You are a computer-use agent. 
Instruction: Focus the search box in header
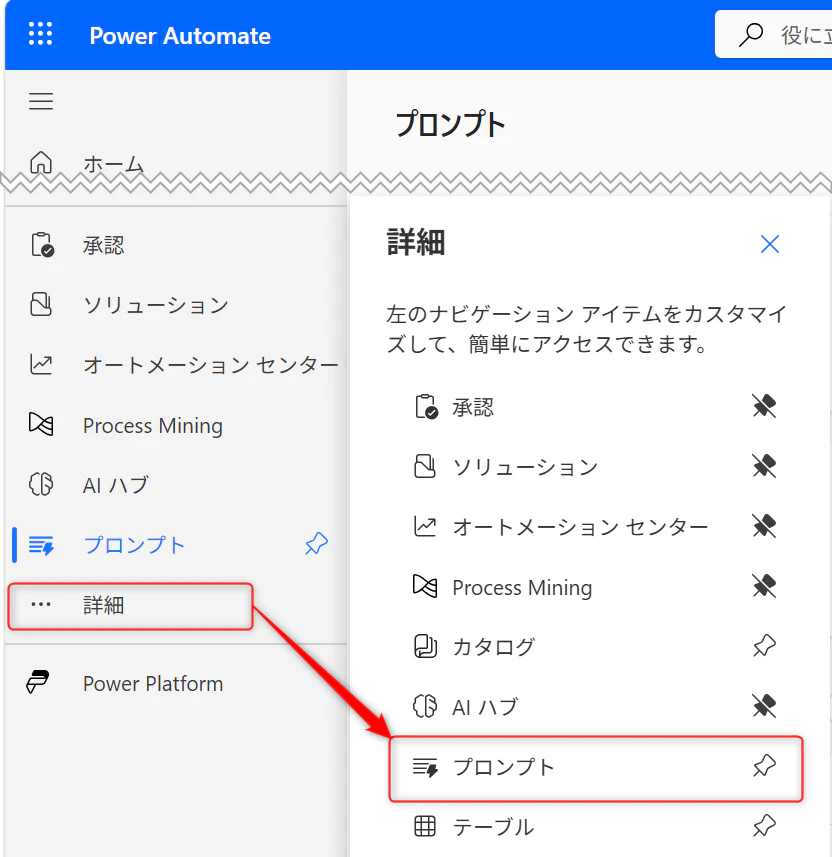[x=773, y=34]
